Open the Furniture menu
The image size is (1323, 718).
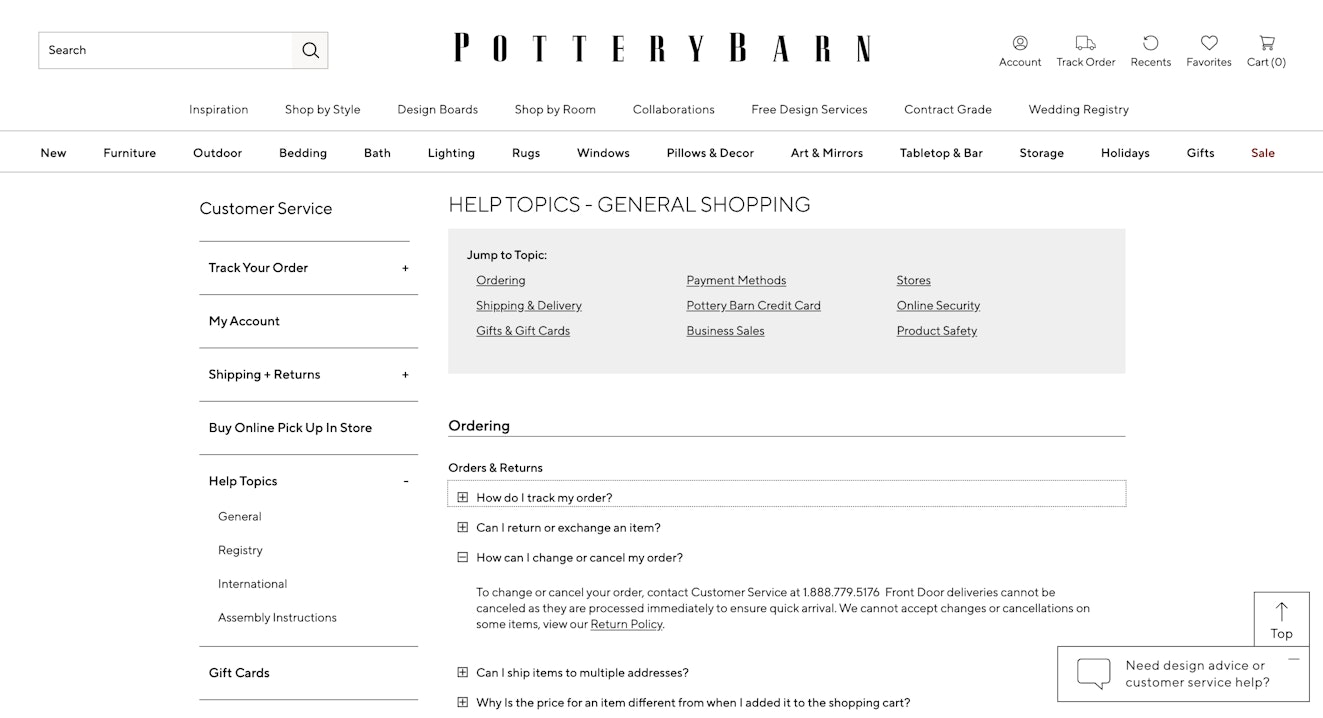coord(130,153)
